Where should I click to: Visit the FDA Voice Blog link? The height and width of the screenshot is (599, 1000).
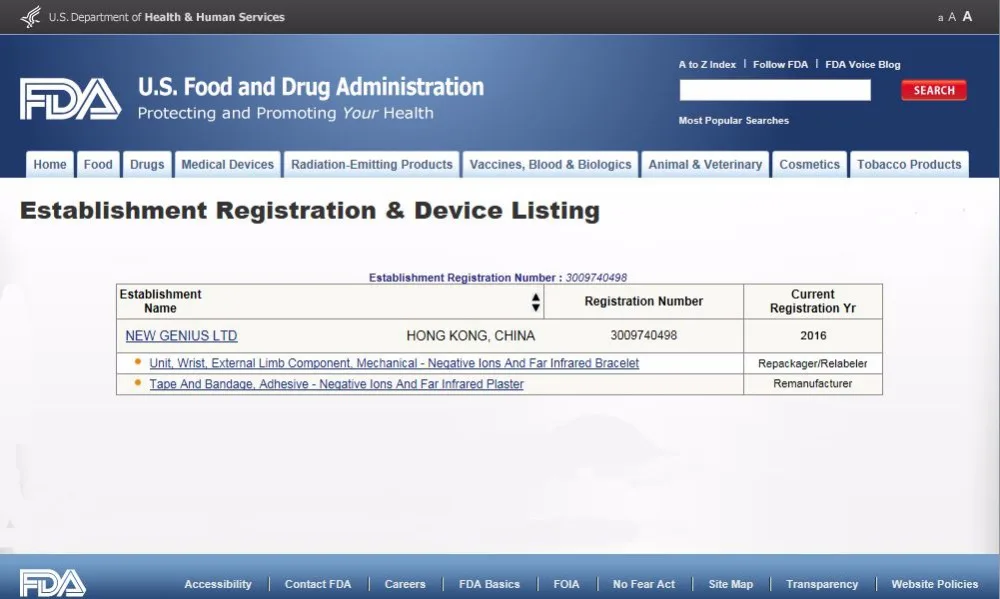pyautogui.click(x=862, y=65)
